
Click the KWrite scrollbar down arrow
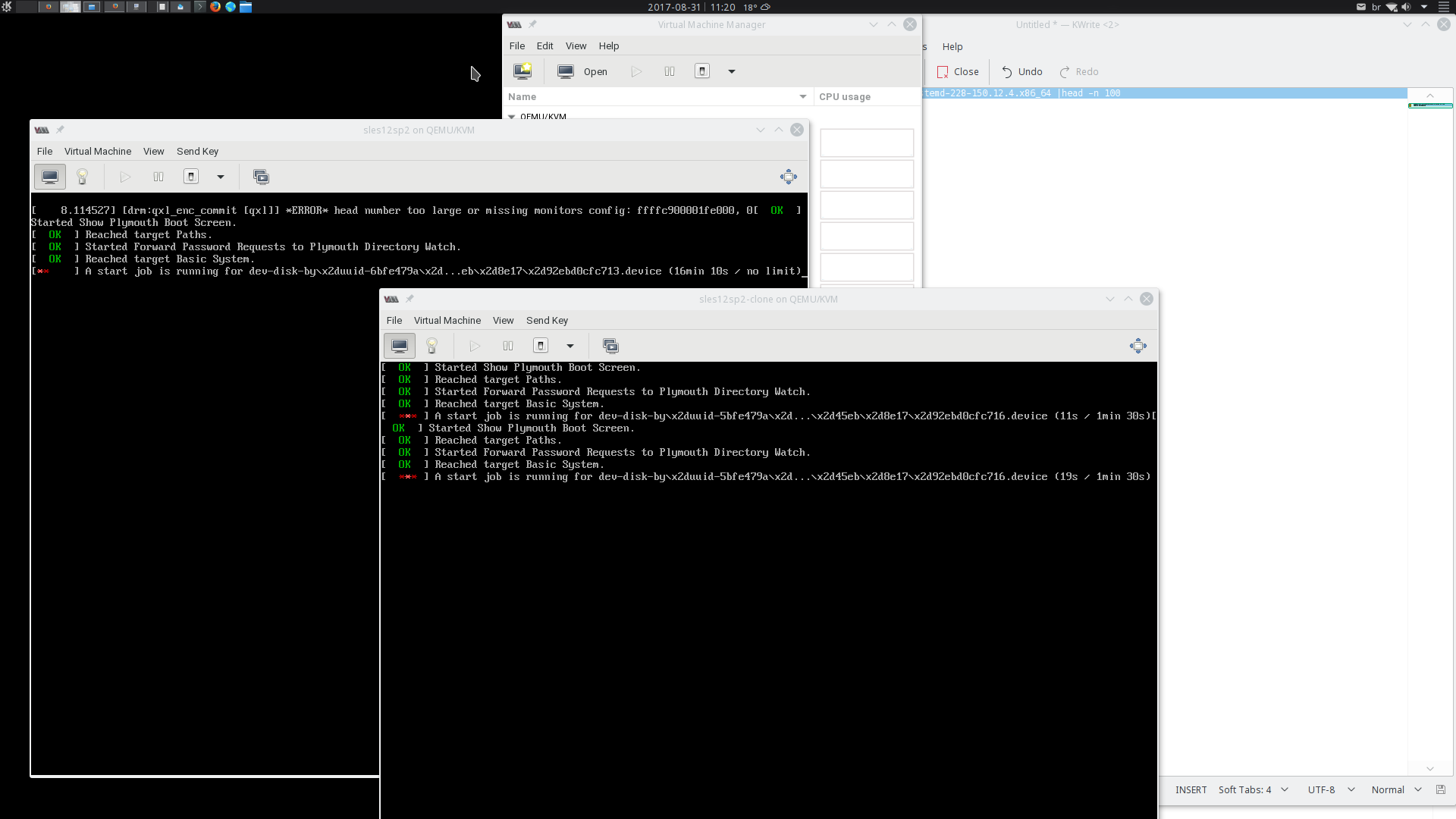(x=1430, y=769)
